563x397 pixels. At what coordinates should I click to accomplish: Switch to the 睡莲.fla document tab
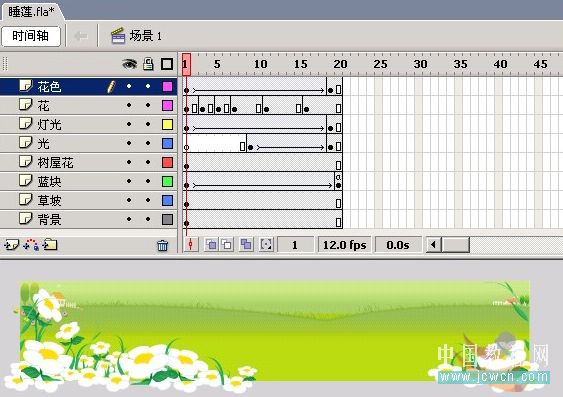(31, 11)
